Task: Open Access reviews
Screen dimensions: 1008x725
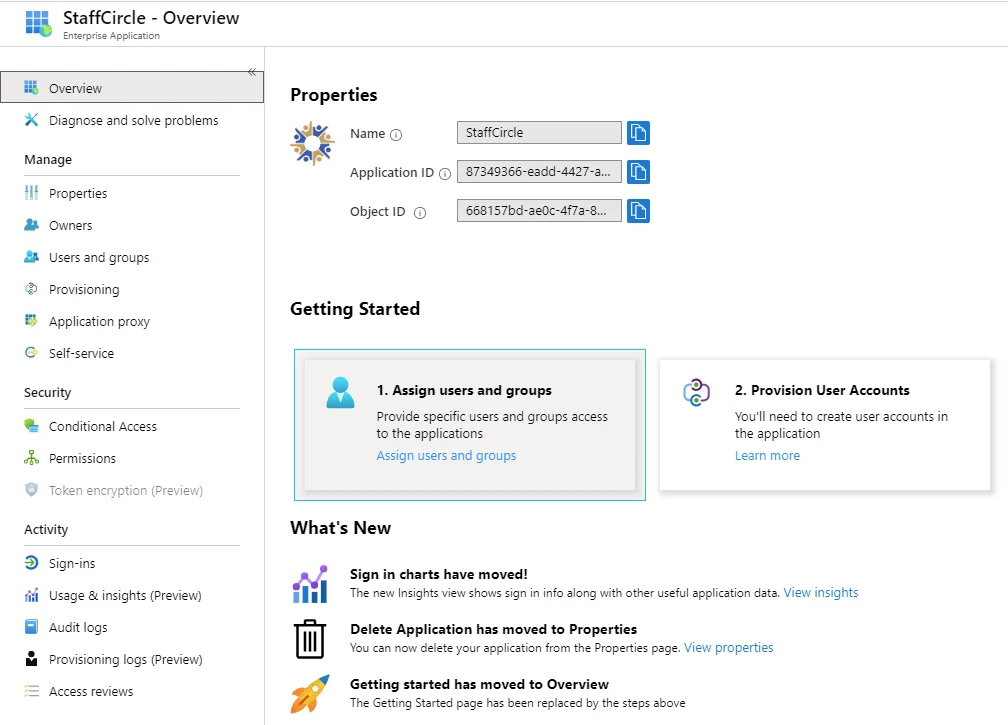Action: (x=91, y=692)
